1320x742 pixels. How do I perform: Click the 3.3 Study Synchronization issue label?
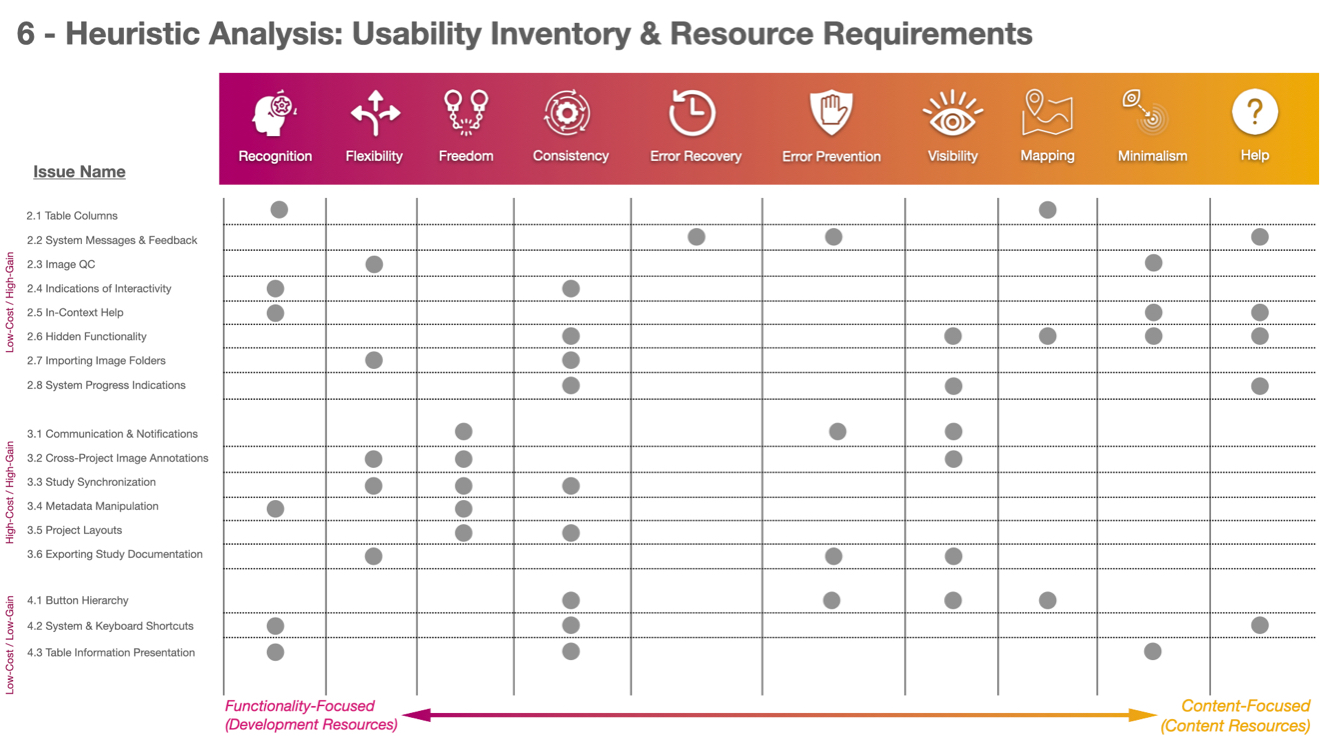(91, 482)
